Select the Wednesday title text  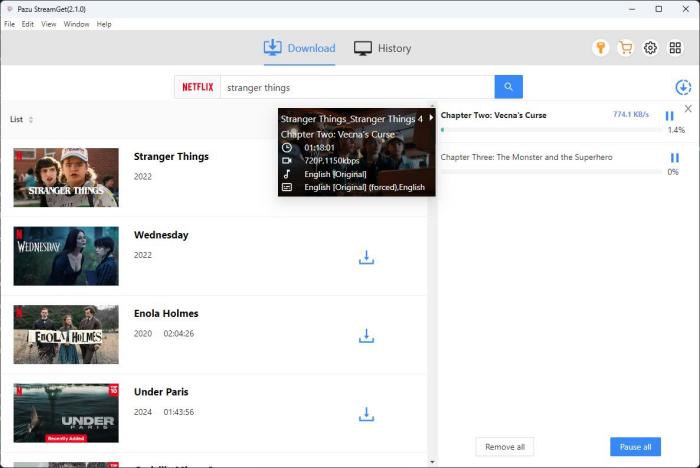(x=161, y=235)
